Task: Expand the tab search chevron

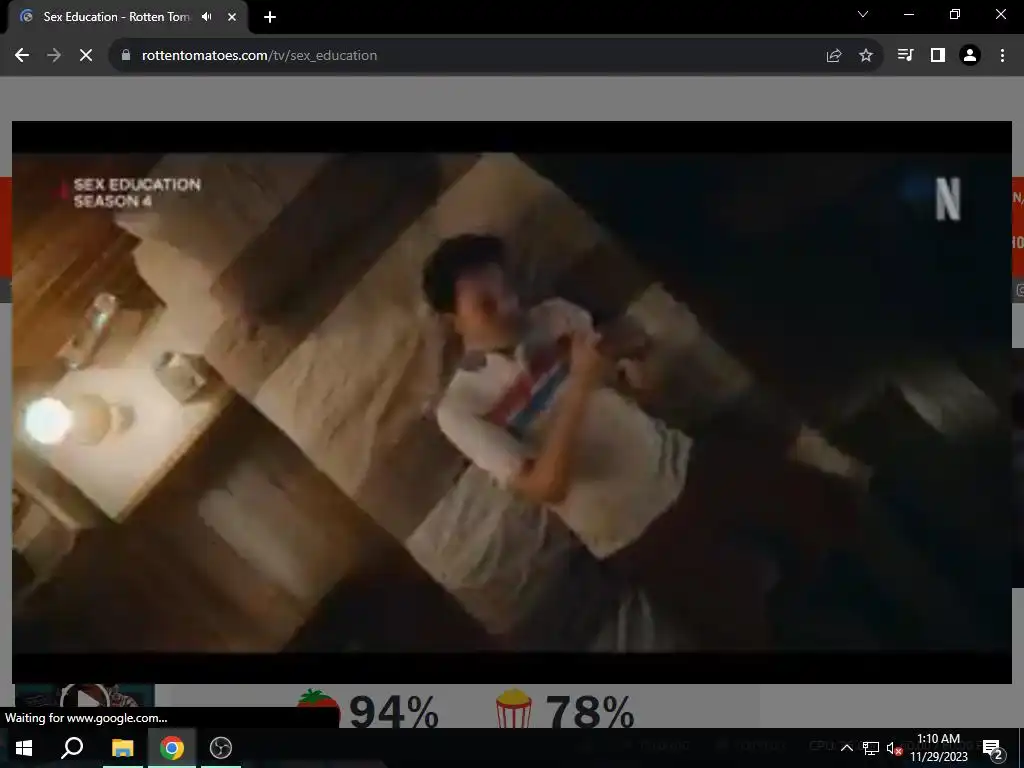Action: 863,14
